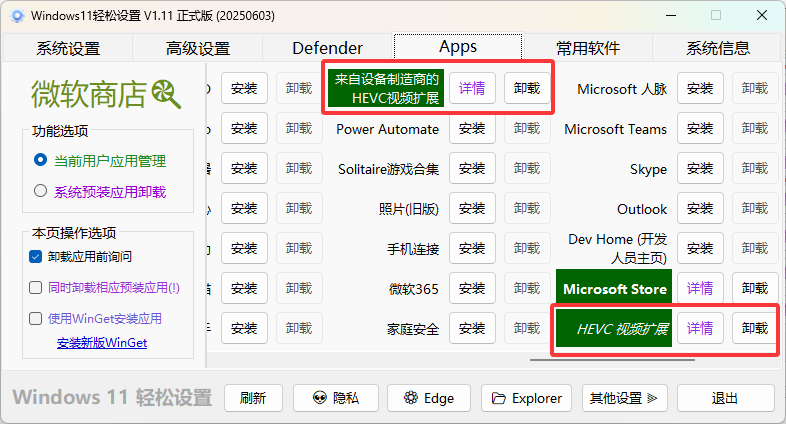Click the Skype label
The height and width of the screenshot is (424, 786).
648,169
